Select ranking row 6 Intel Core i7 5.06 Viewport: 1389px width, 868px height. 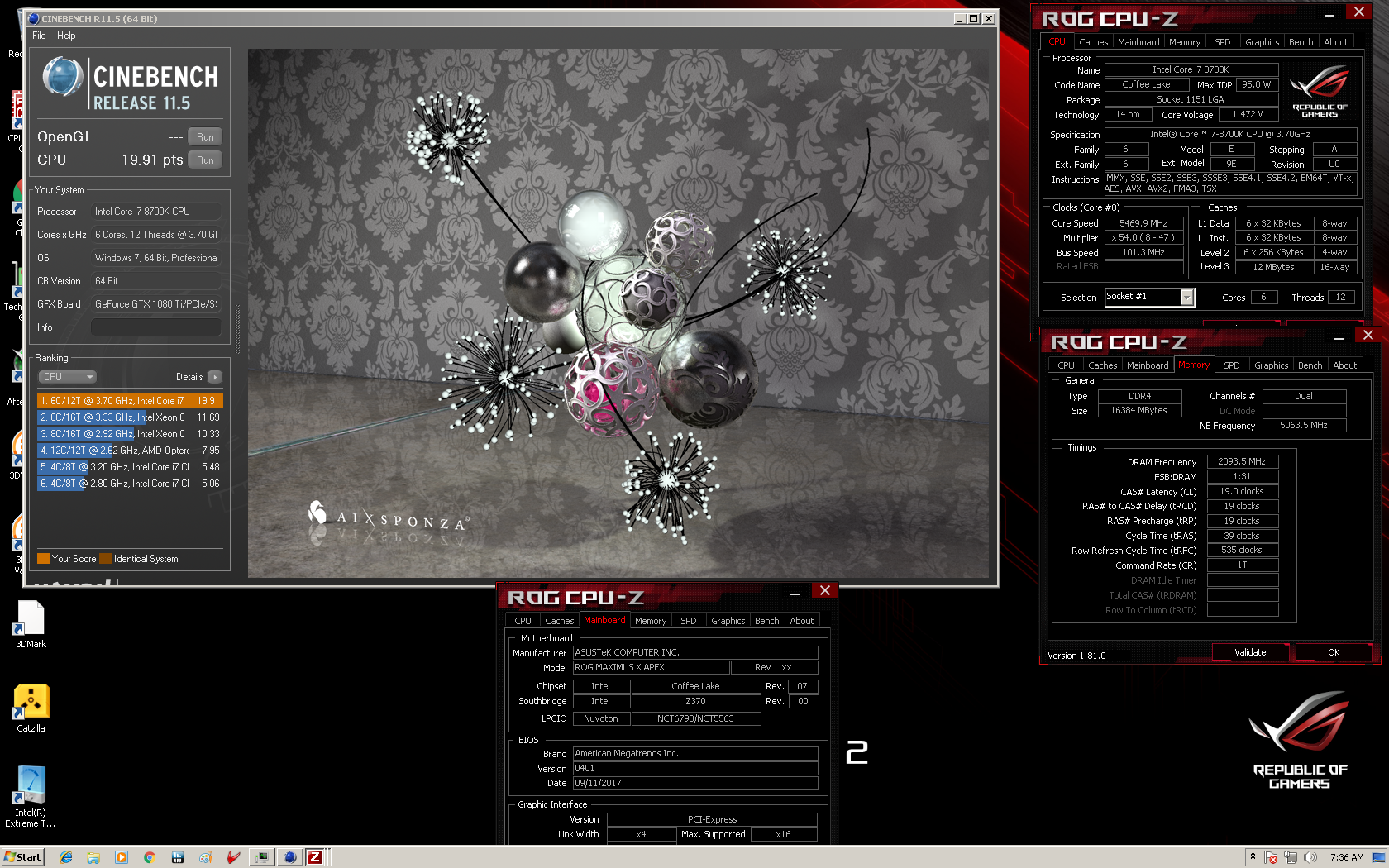pos(130,484)
